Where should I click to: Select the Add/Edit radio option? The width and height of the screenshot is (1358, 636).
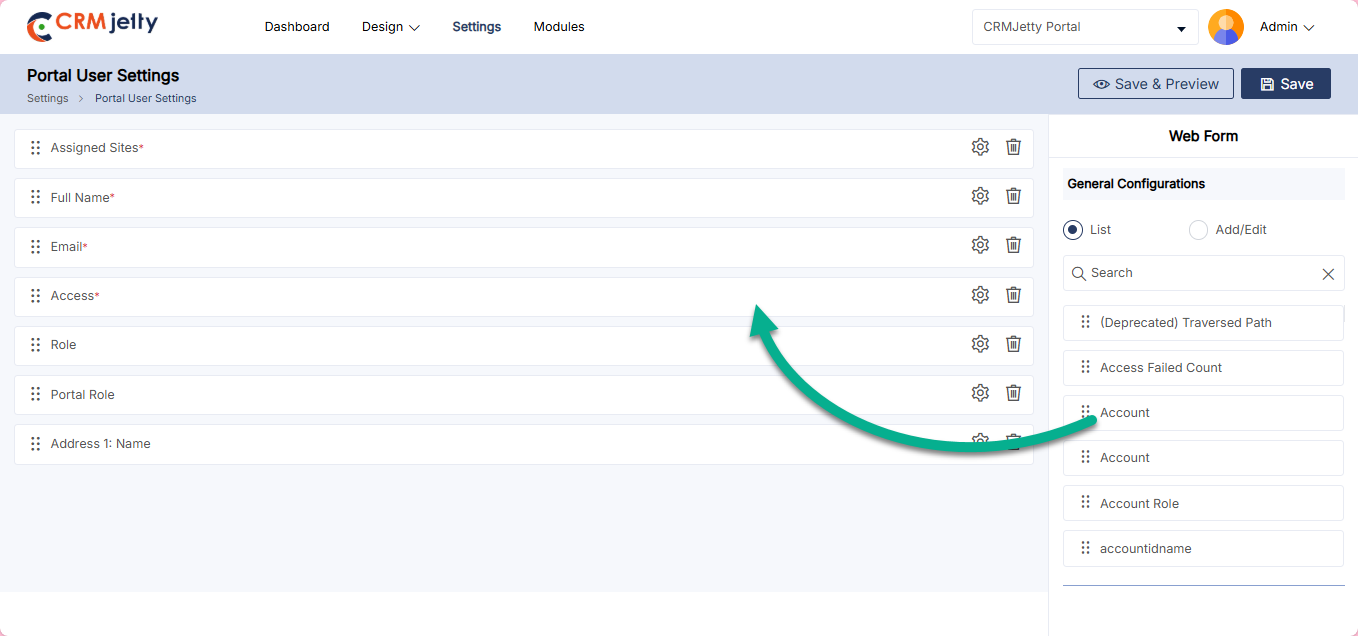click(1198, 230)
